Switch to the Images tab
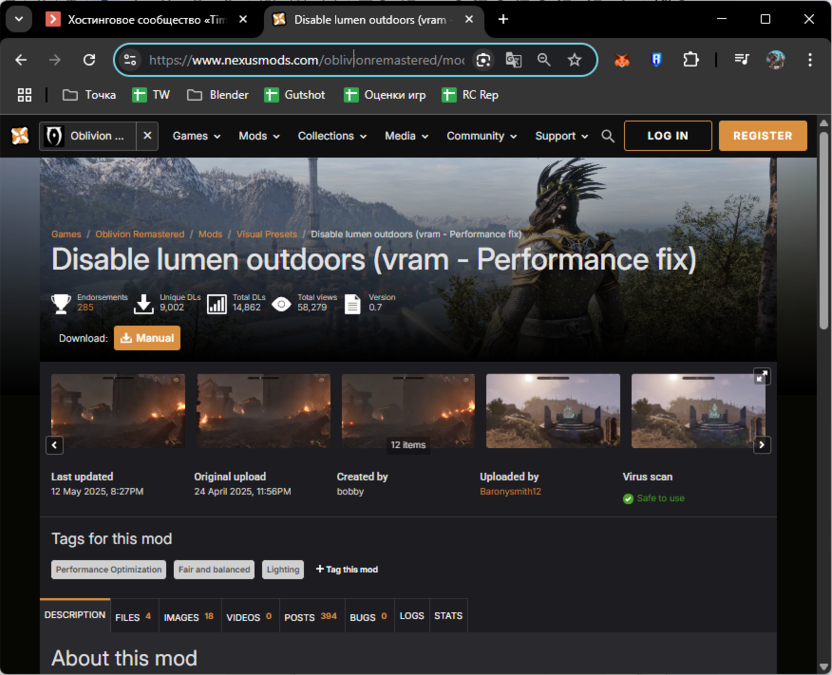The height and width of the screenshot is (675, 832). pos(189,617)
